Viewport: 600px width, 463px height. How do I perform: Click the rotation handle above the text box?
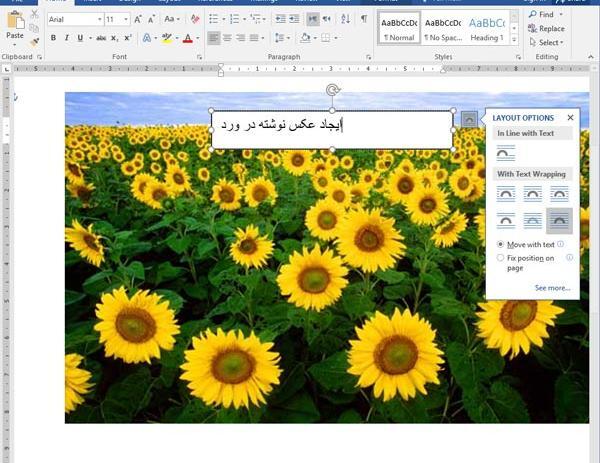point(332,90)
